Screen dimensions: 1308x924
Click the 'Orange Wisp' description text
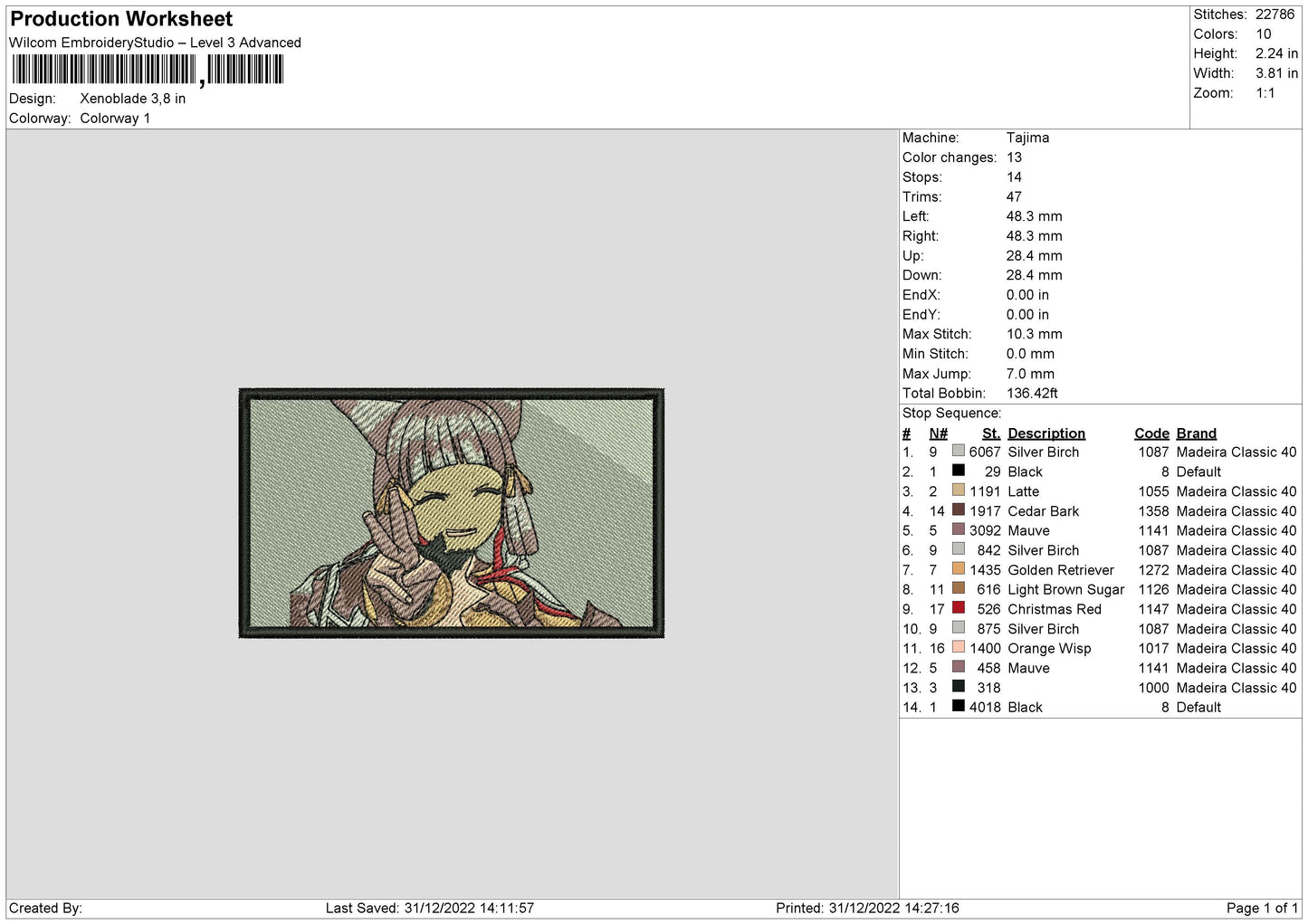pos(1049,649)
